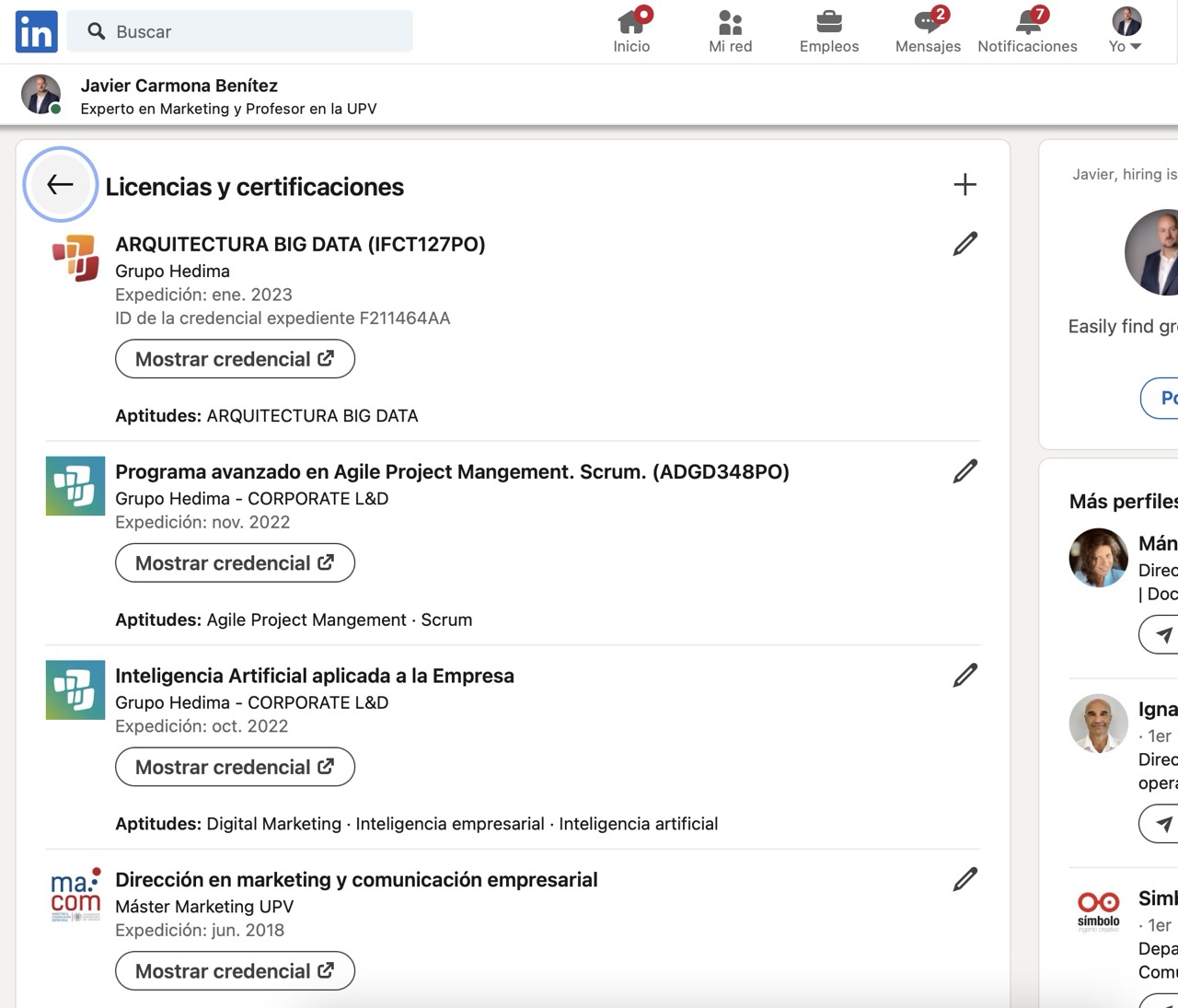Select 'Expedición: nov. 2022' date text

202,522
